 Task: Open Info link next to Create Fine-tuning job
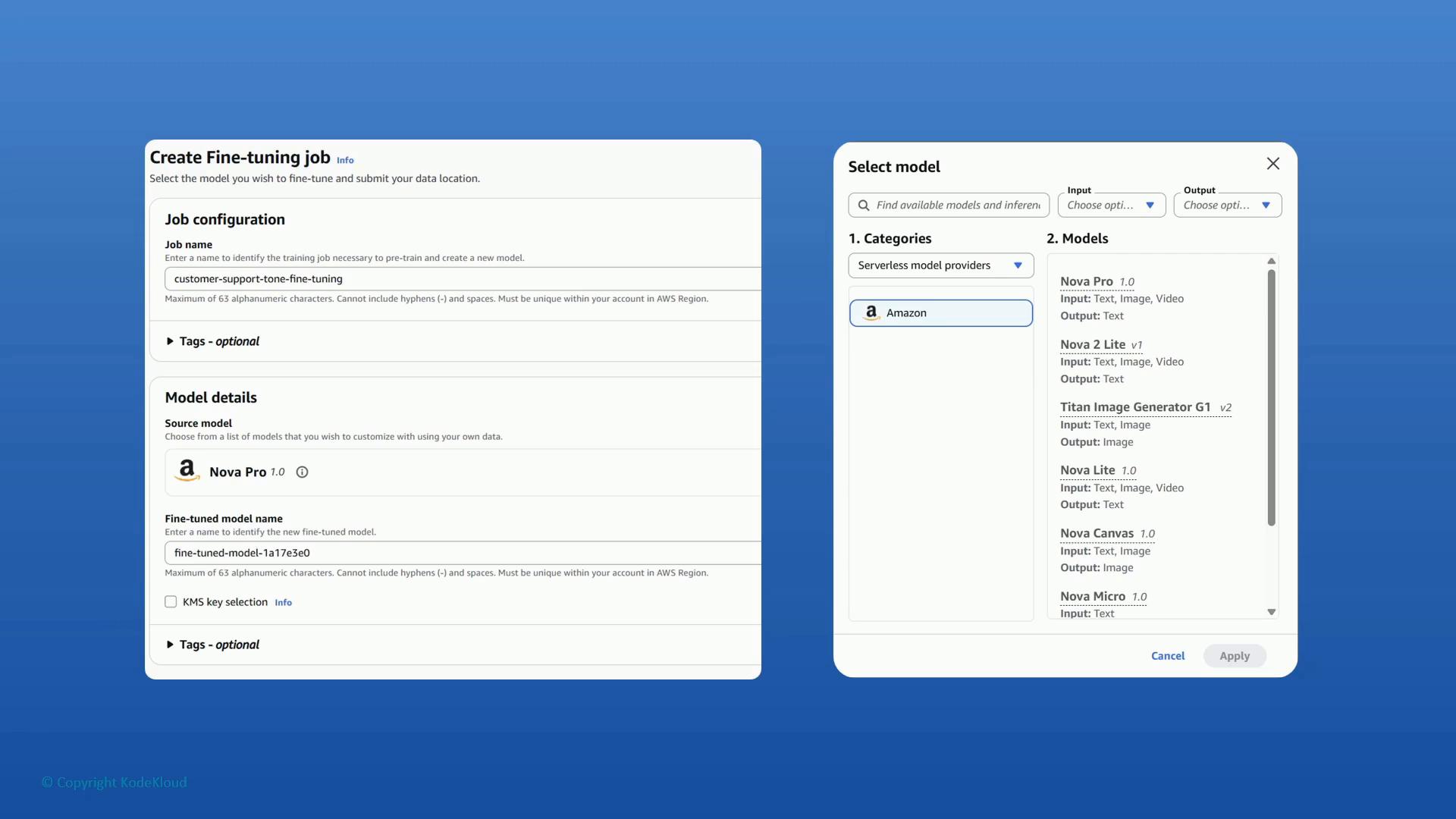coord(345,161)
